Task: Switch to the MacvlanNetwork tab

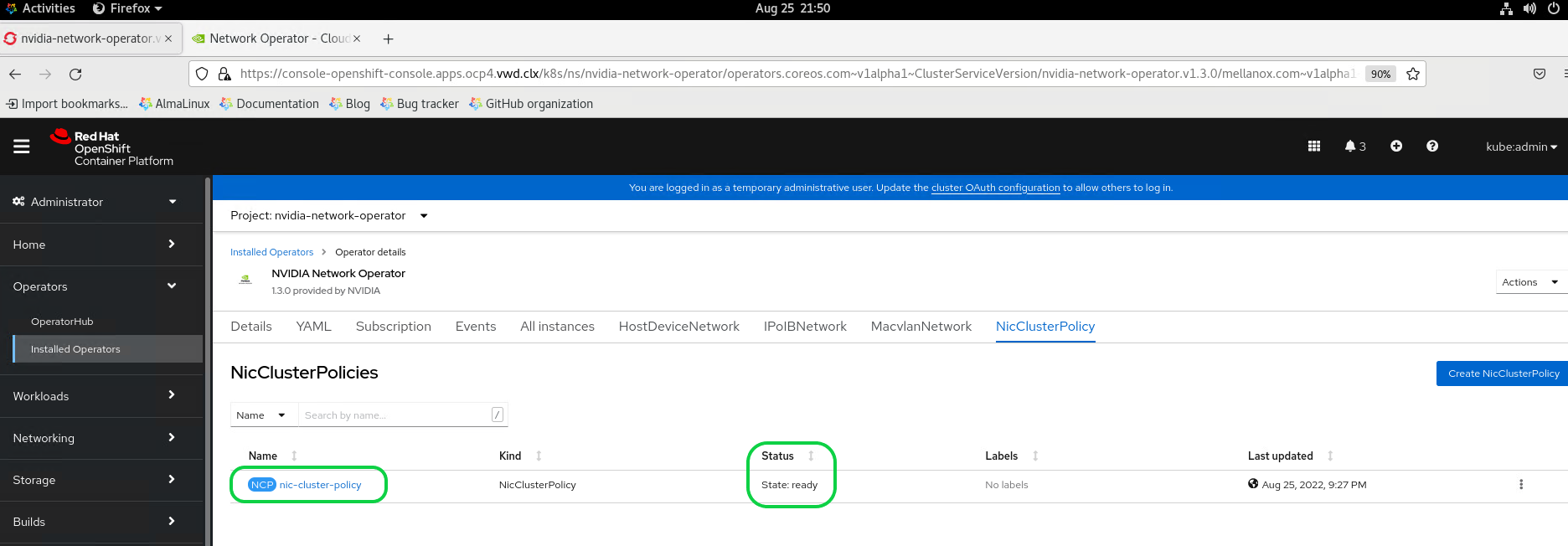Action: coord(921,327)
